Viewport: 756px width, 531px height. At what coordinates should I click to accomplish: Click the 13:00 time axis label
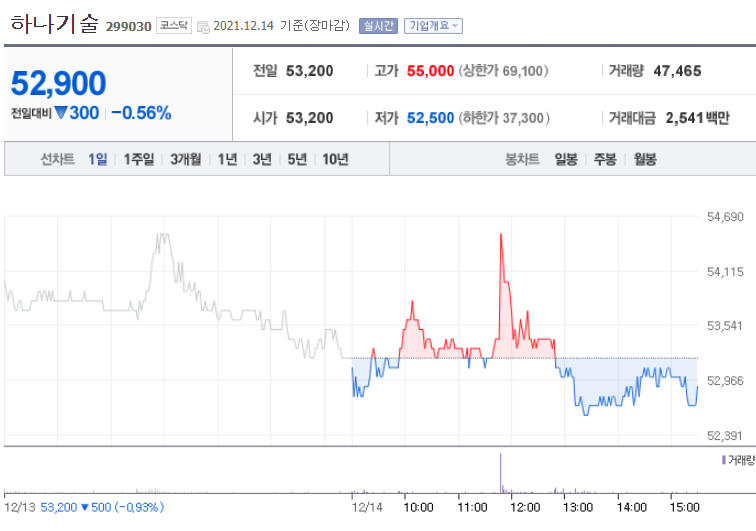pos(578,507)
